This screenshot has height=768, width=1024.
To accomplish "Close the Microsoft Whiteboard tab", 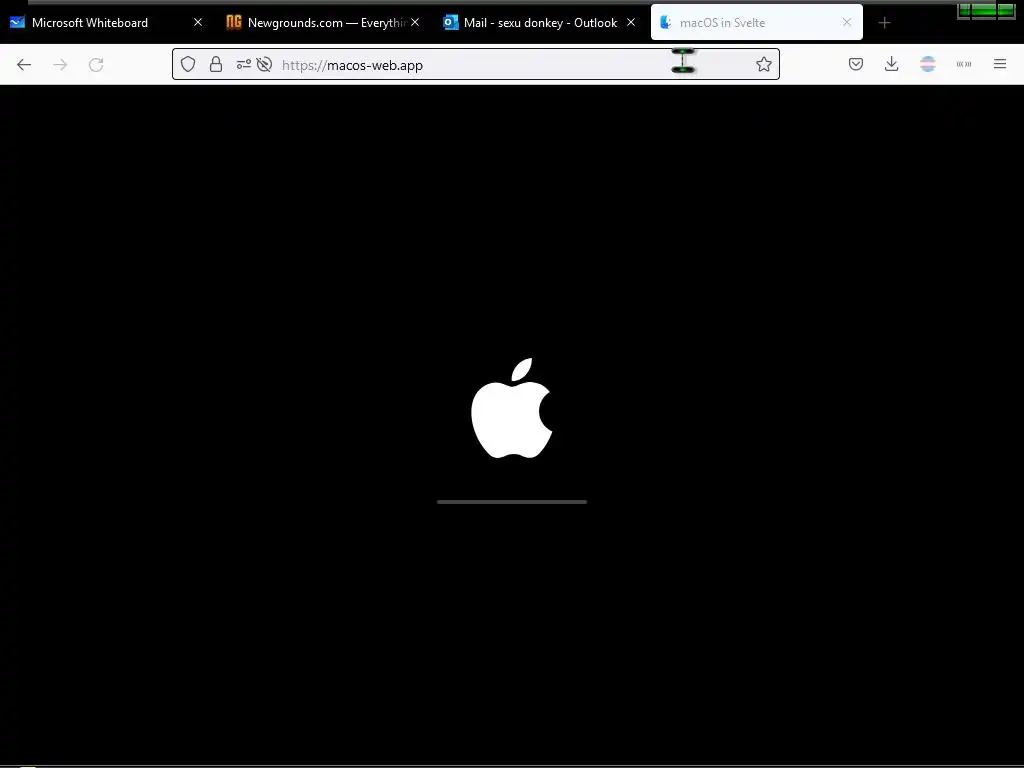I will click(x=198, y=22).
